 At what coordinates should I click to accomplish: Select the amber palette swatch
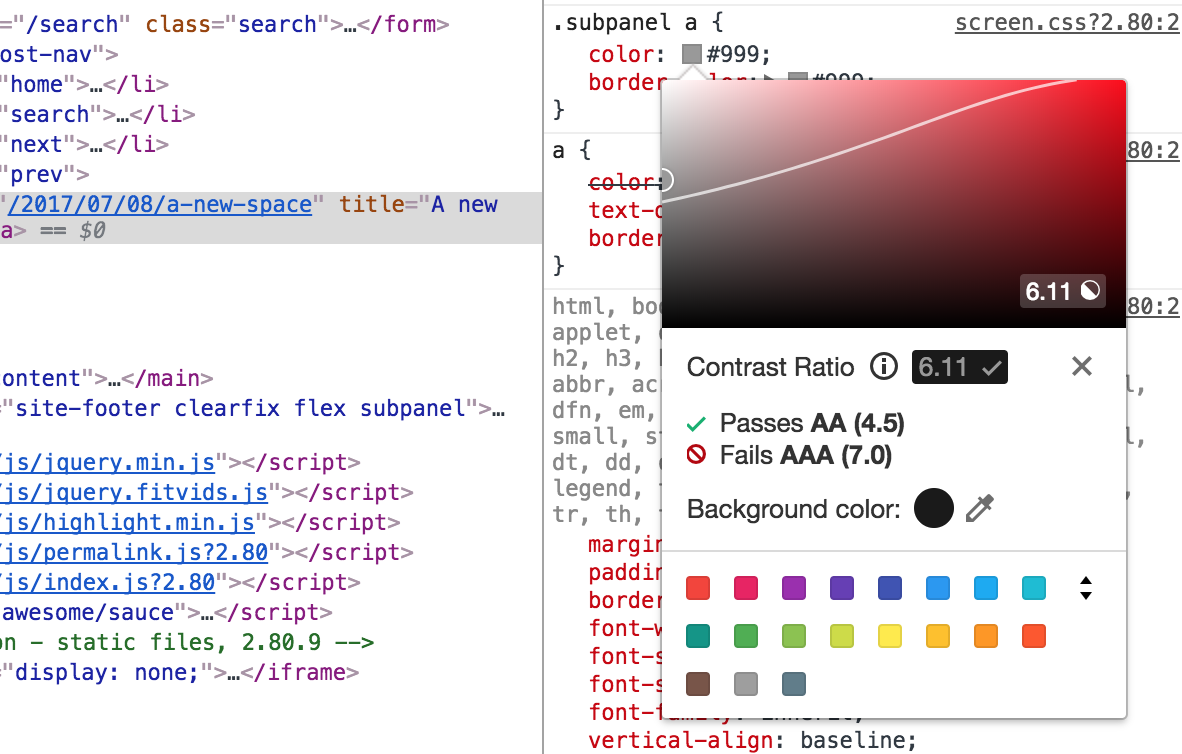pyautogui.click(x=938, y=636)
